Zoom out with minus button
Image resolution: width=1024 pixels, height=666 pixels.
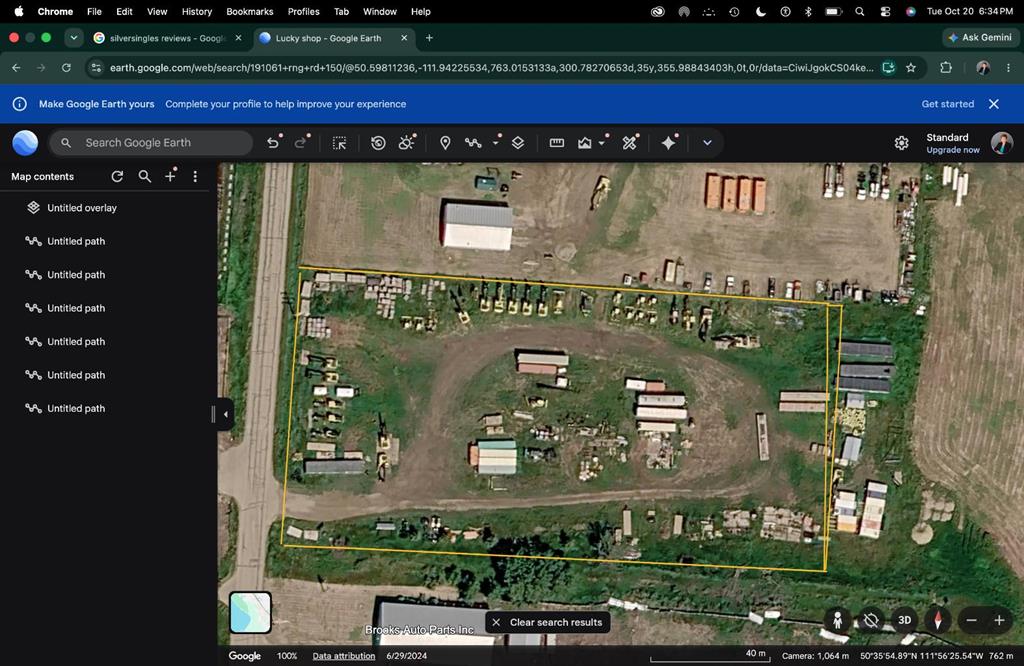(x=972, y=620)
